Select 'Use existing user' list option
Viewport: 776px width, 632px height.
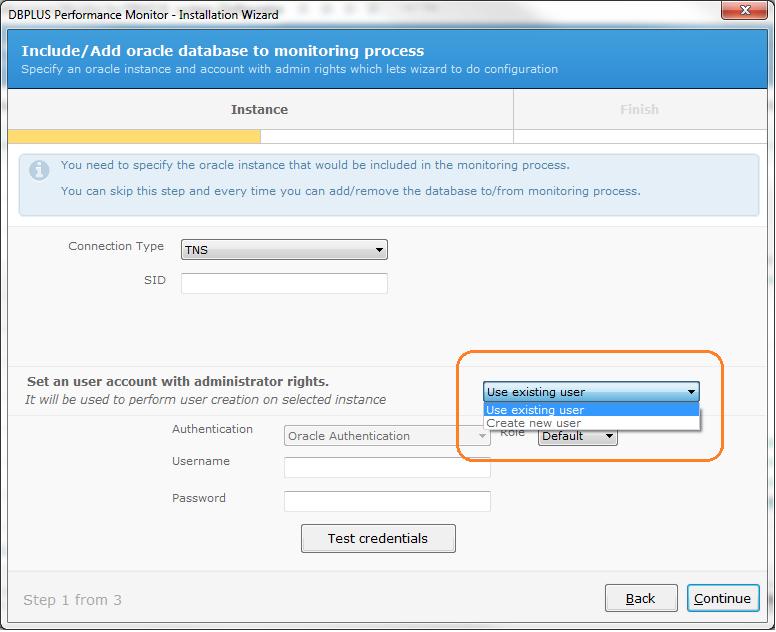(591, 410)
